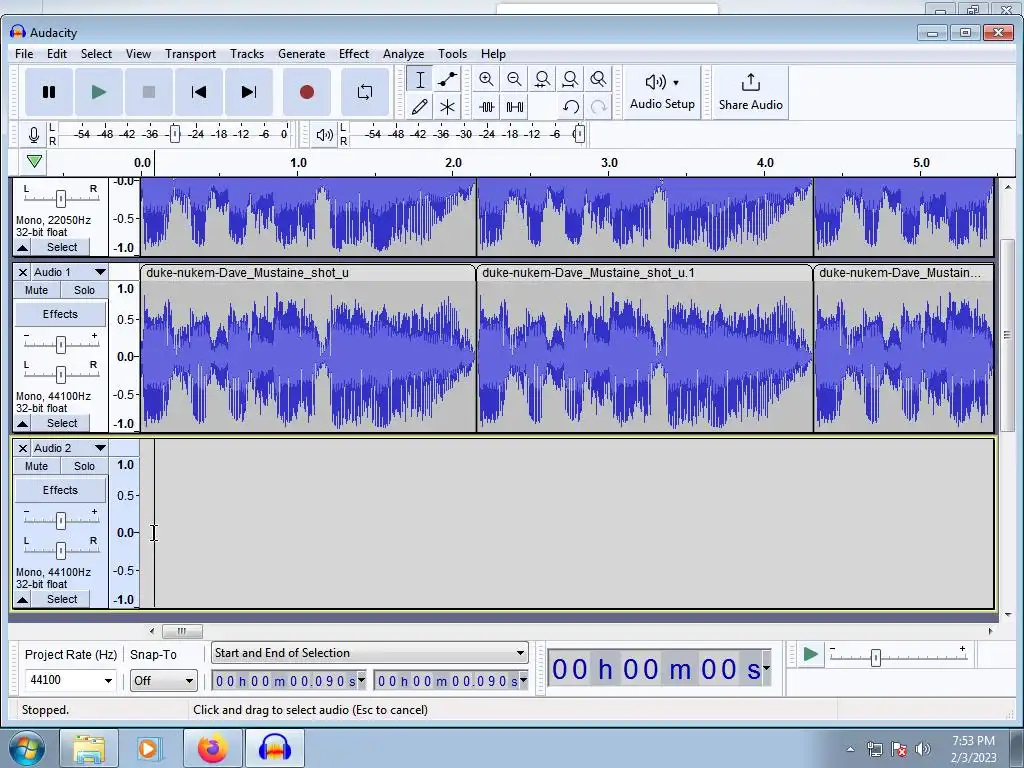
Task: Click the playback meter speaker icon
Action: pyautogui.click(x=325, y=135)
